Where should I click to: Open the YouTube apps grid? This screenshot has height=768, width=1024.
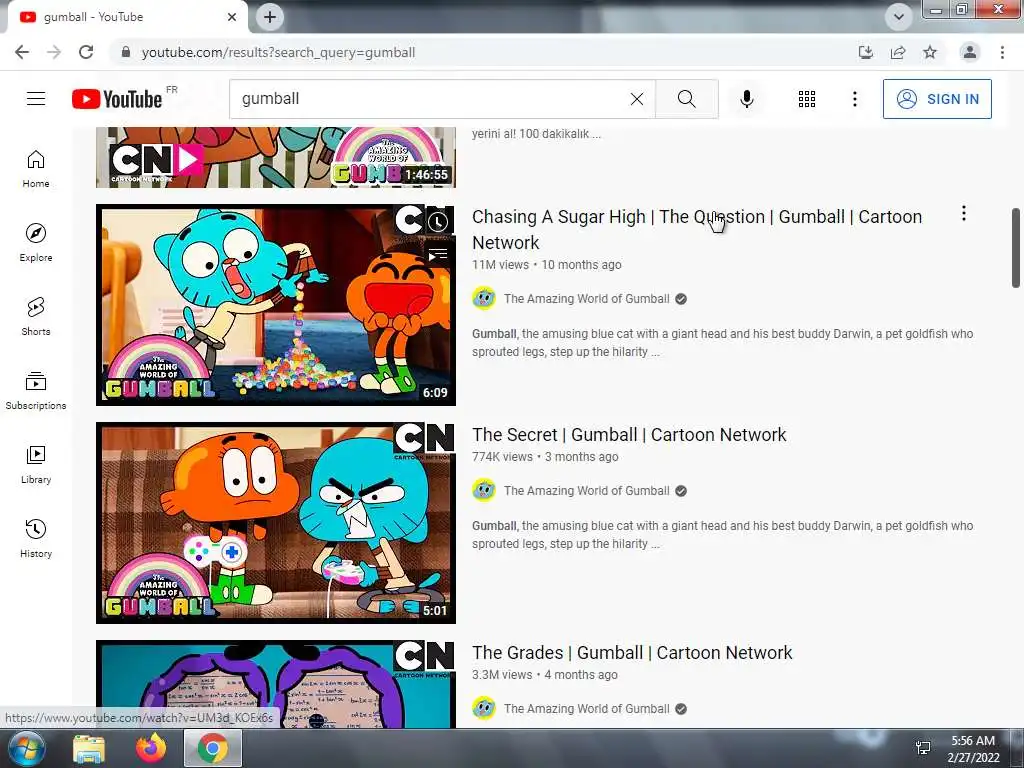[807, 99]
